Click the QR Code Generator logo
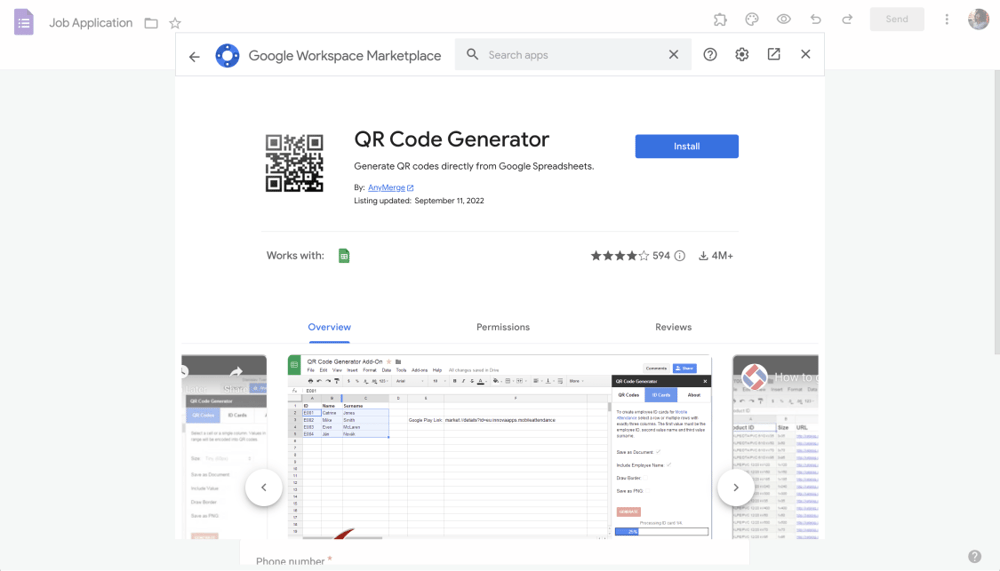Viewport: 1000px width, 571px height. [x=295, y=163]
